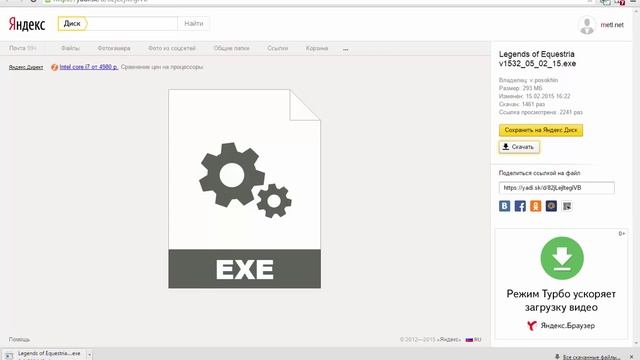640x360 pixels.
Task: Click the Владелец owner line
Action: (x=528, y=80)
